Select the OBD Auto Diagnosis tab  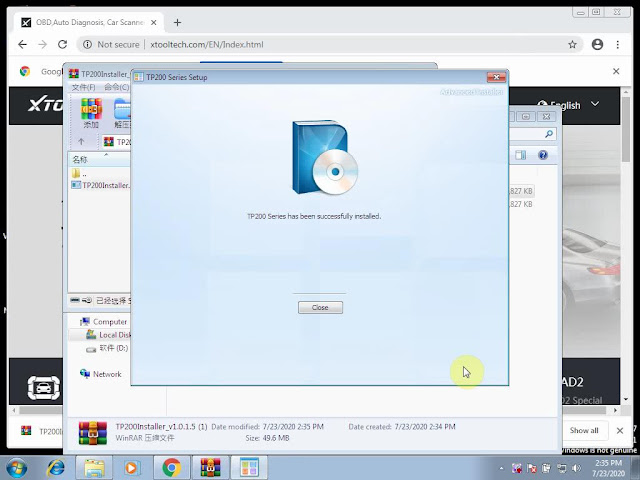pyautogui.click(x=89, y=22)
